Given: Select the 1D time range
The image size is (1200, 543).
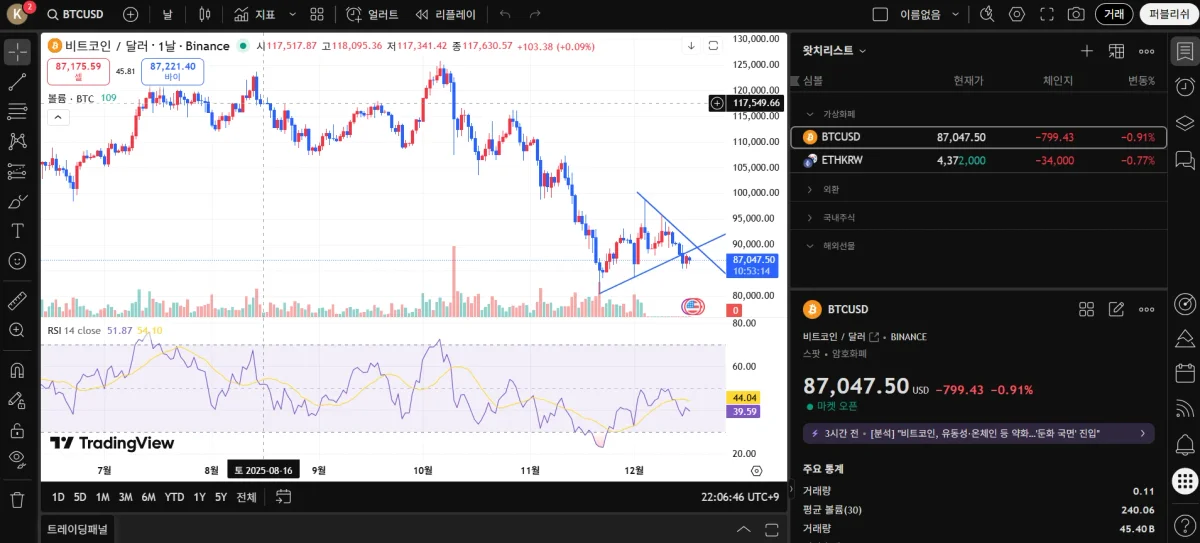Looking at the screenshot, I should click(x=58, y=497).
